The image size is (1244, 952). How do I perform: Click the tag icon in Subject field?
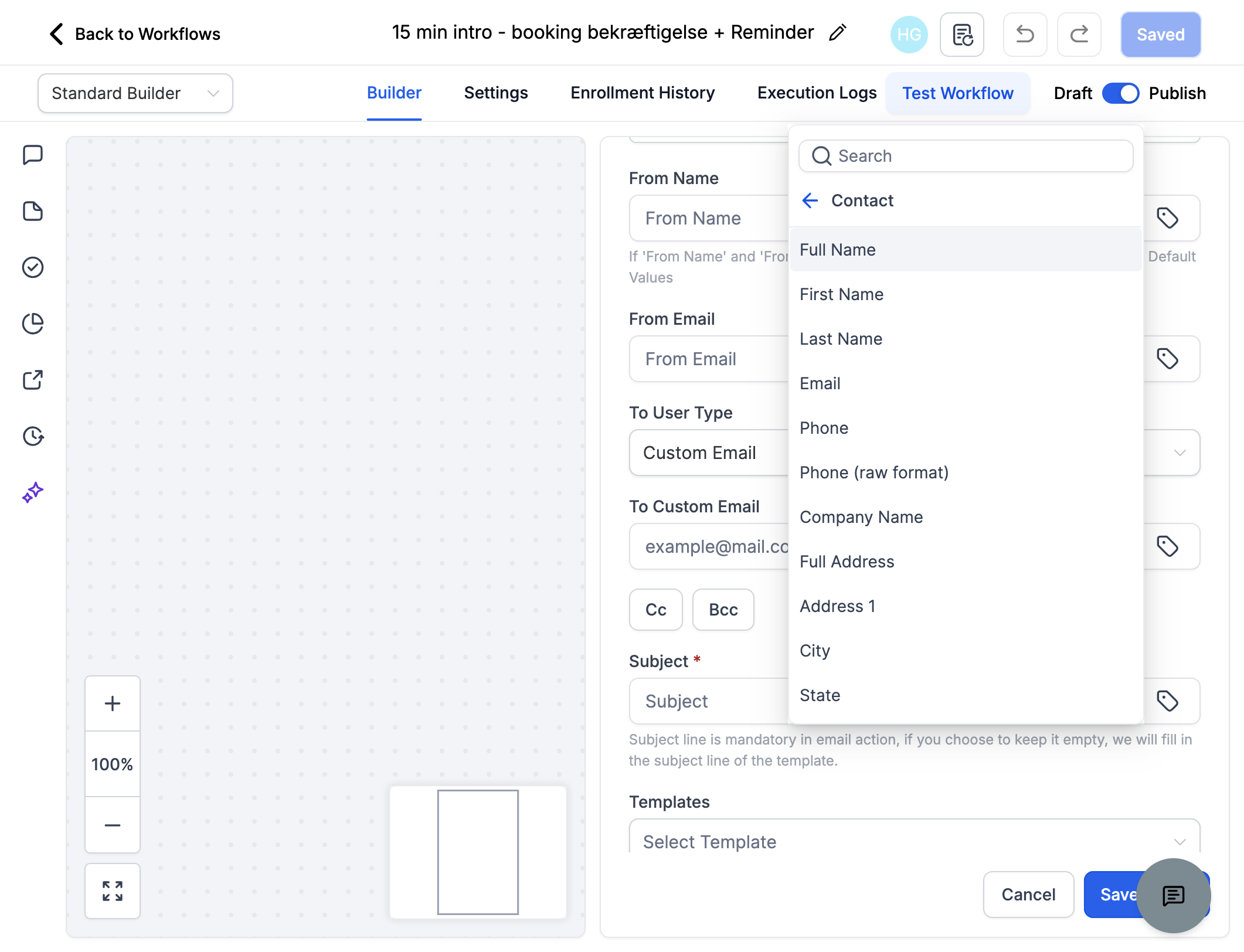(1167, 701)
